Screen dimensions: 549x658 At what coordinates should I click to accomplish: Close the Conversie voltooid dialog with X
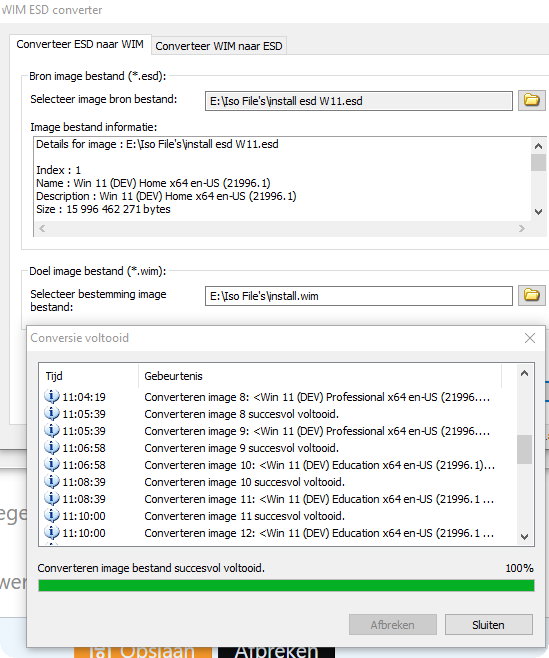pos(530,338)
